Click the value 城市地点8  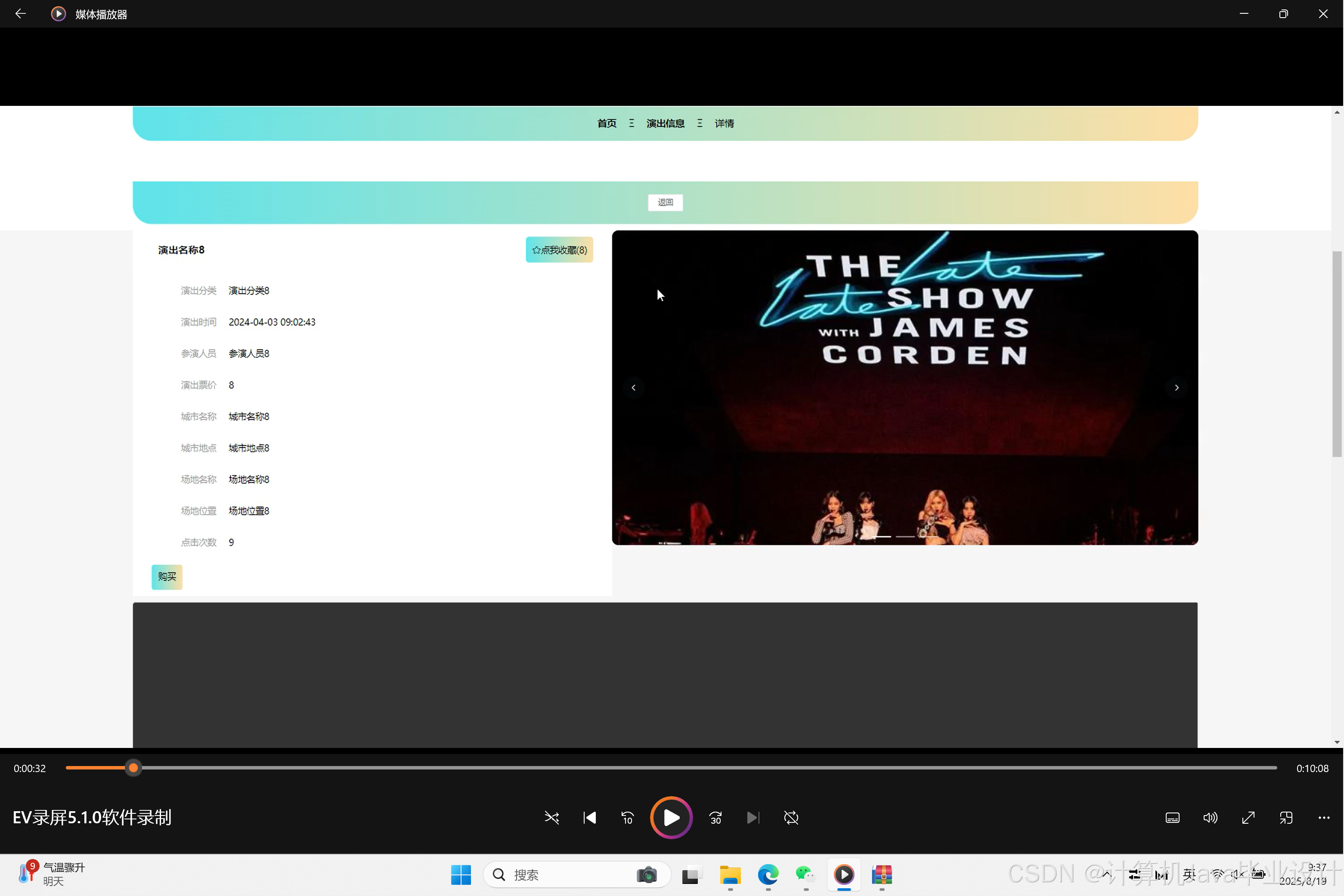[249, 448]
